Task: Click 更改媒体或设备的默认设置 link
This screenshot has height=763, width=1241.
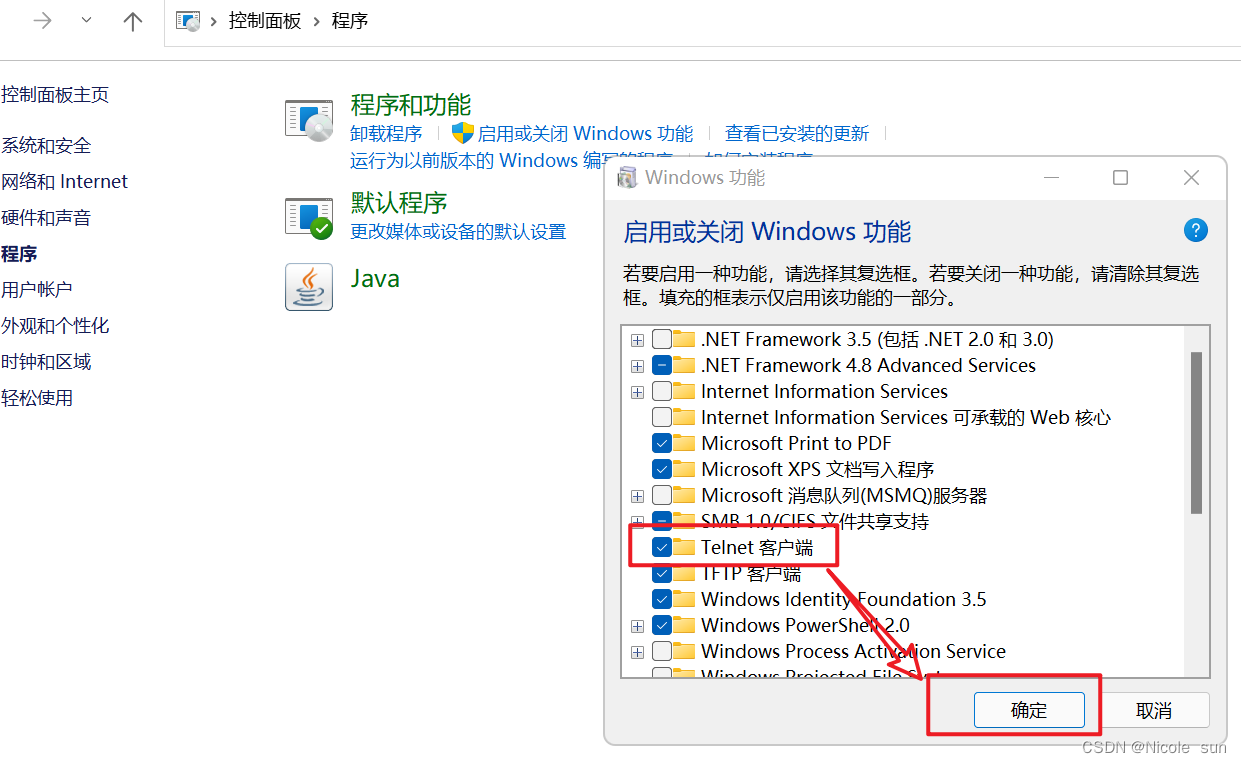Action: tap(458, 231)
